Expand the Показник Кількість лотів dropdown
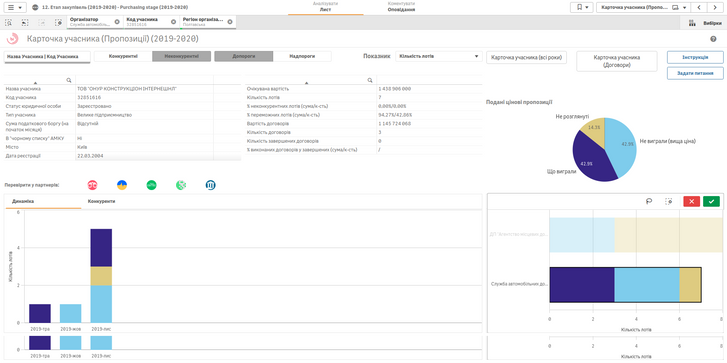Image resolution: width=727 pixels, height=363 pixels. click(x=439, y=57)
